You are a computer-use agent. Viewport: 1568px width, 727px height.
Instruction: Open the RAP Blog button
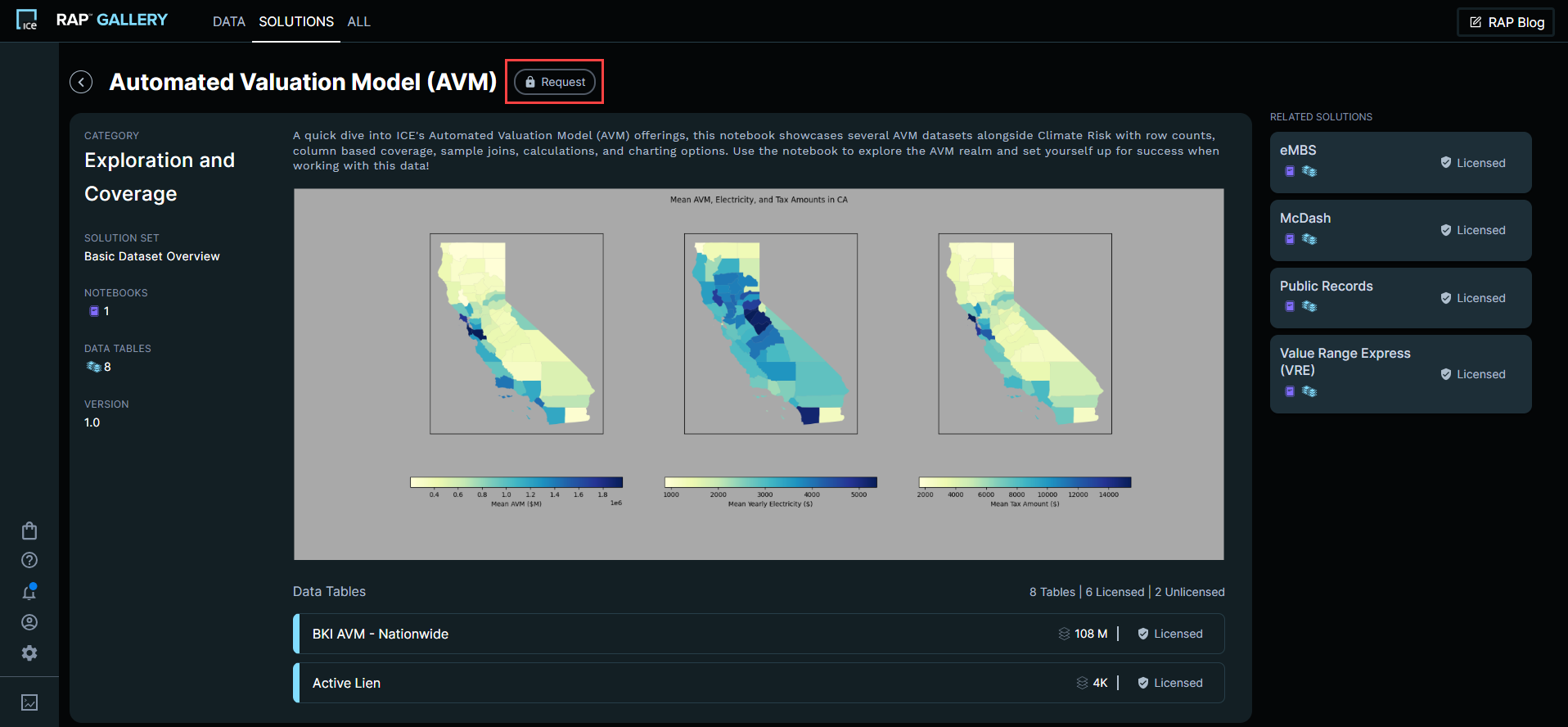click(x=1506, y=22)
